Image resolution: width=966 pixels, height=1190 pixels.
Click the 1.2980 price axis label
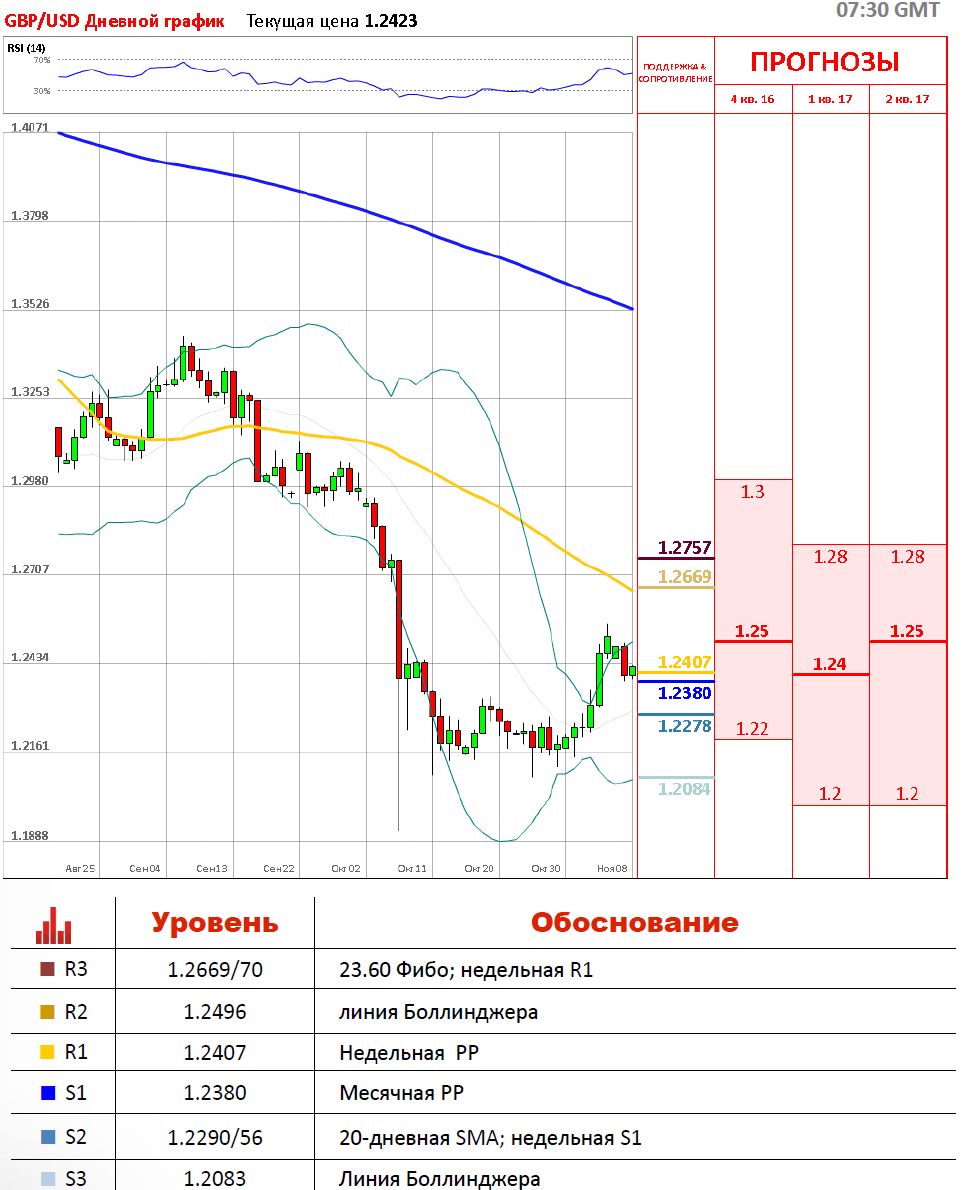coord(30,480)
